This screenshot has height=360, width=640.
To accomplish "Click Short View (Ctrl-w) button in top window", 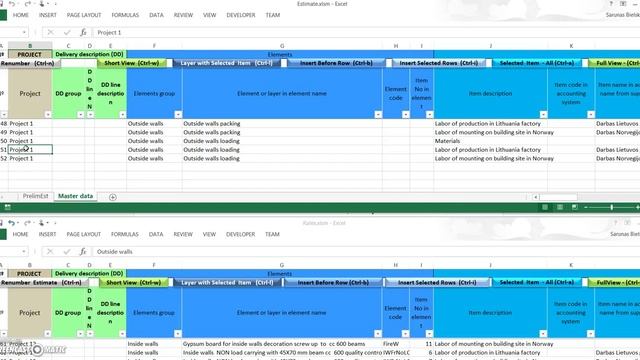I will 131,63.
